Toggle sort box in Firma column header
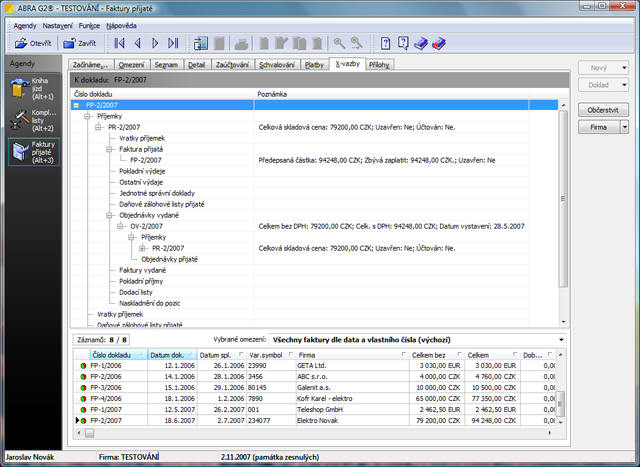 404,354
